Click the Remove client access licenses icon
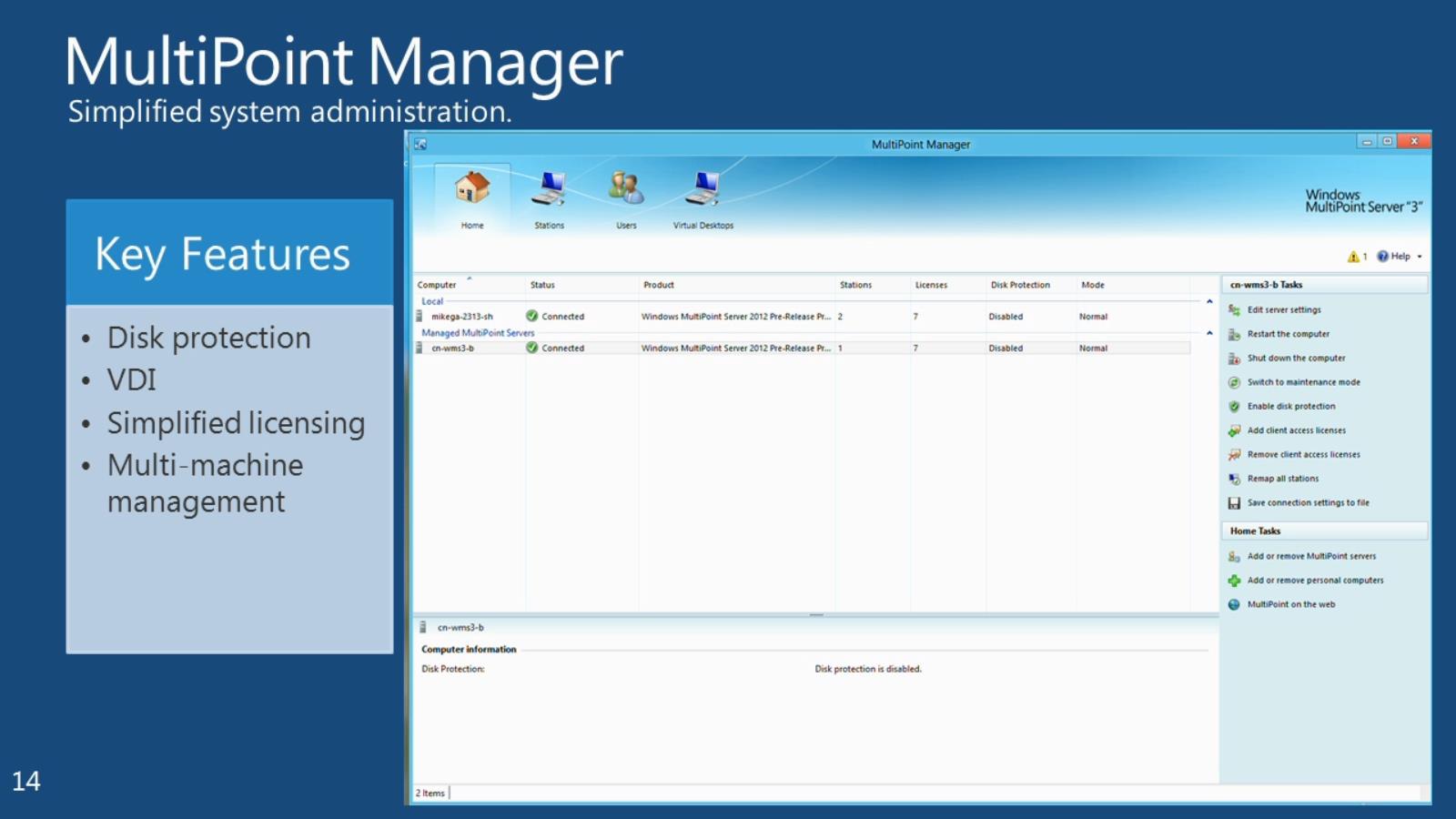The width and height of the screenshot is (1456, 819). pyautogui.click(x=1234, y=455)
